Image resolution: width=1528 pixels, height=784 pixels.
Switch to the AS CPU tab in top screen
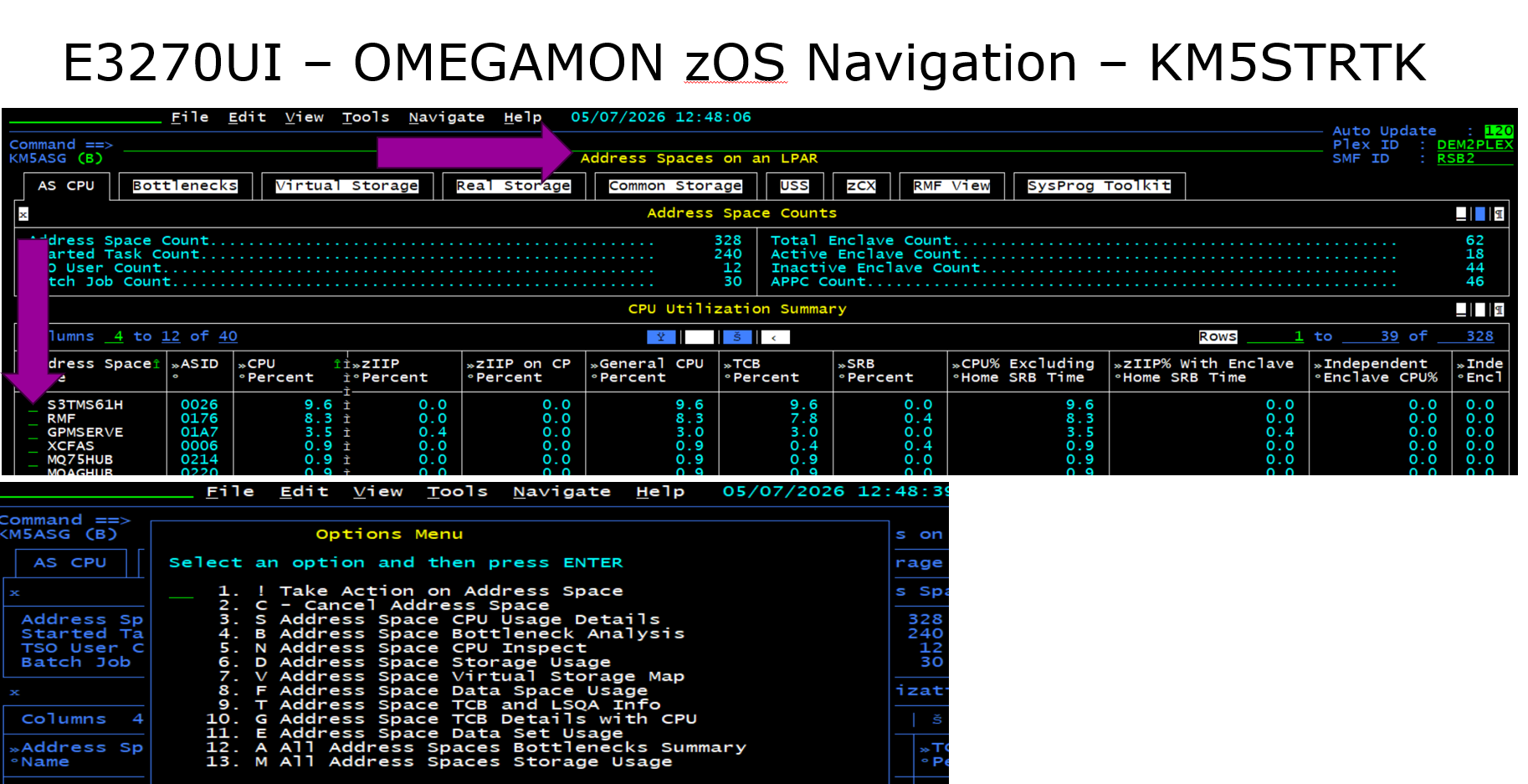click(66, 186)
